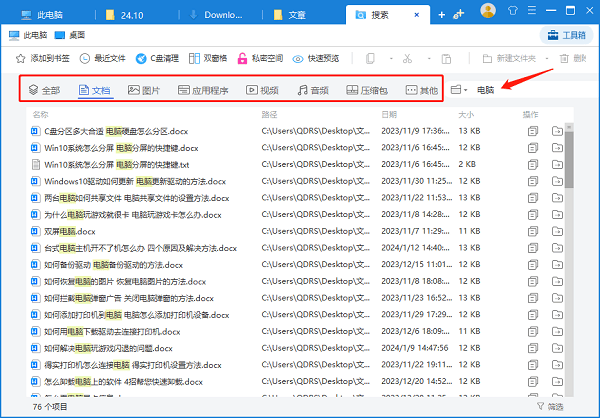This screenshot has width=600, height=418.
Task: Copy icon for 如何解决电脑玩游戏闪退 row
Action: (x=533, y=348)
